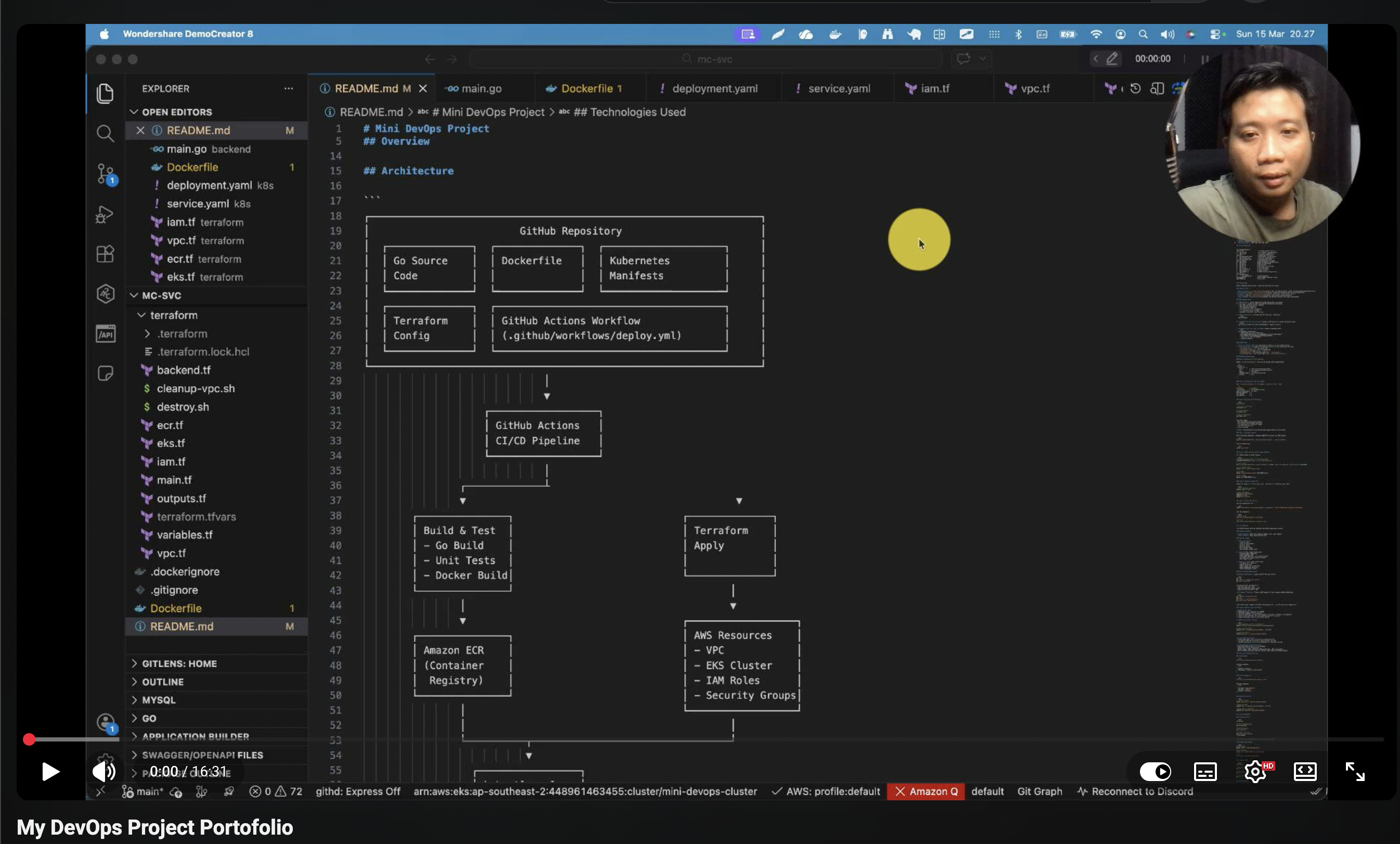Open the Search view in activity bar
Image resolution: width=1400 pixels, height=844 pixels.
(x=105, y=134)
